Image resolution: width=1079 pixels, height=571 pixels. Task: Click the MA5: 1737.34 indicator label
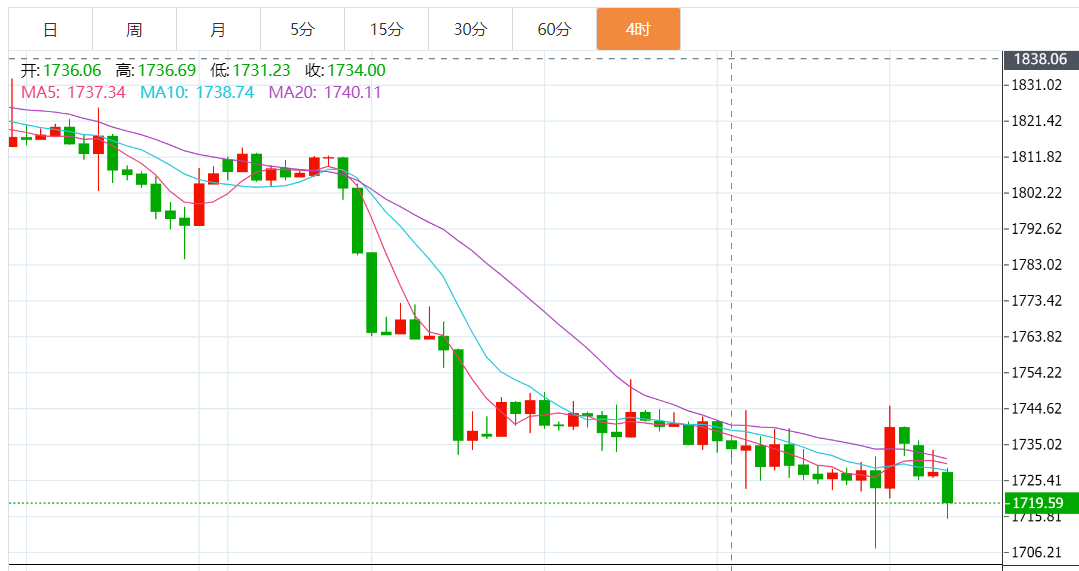(x=74, y=92)
